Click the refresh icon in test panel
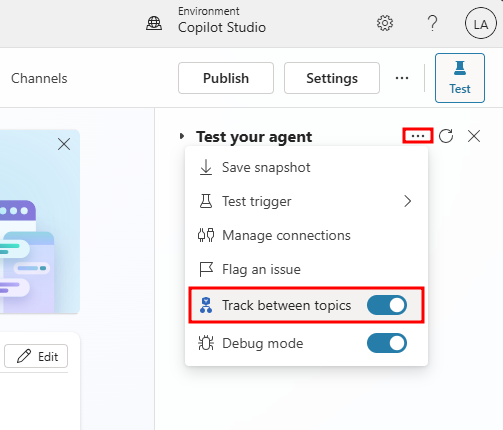The height and width of the screenshot is (430, 503). 446,136
